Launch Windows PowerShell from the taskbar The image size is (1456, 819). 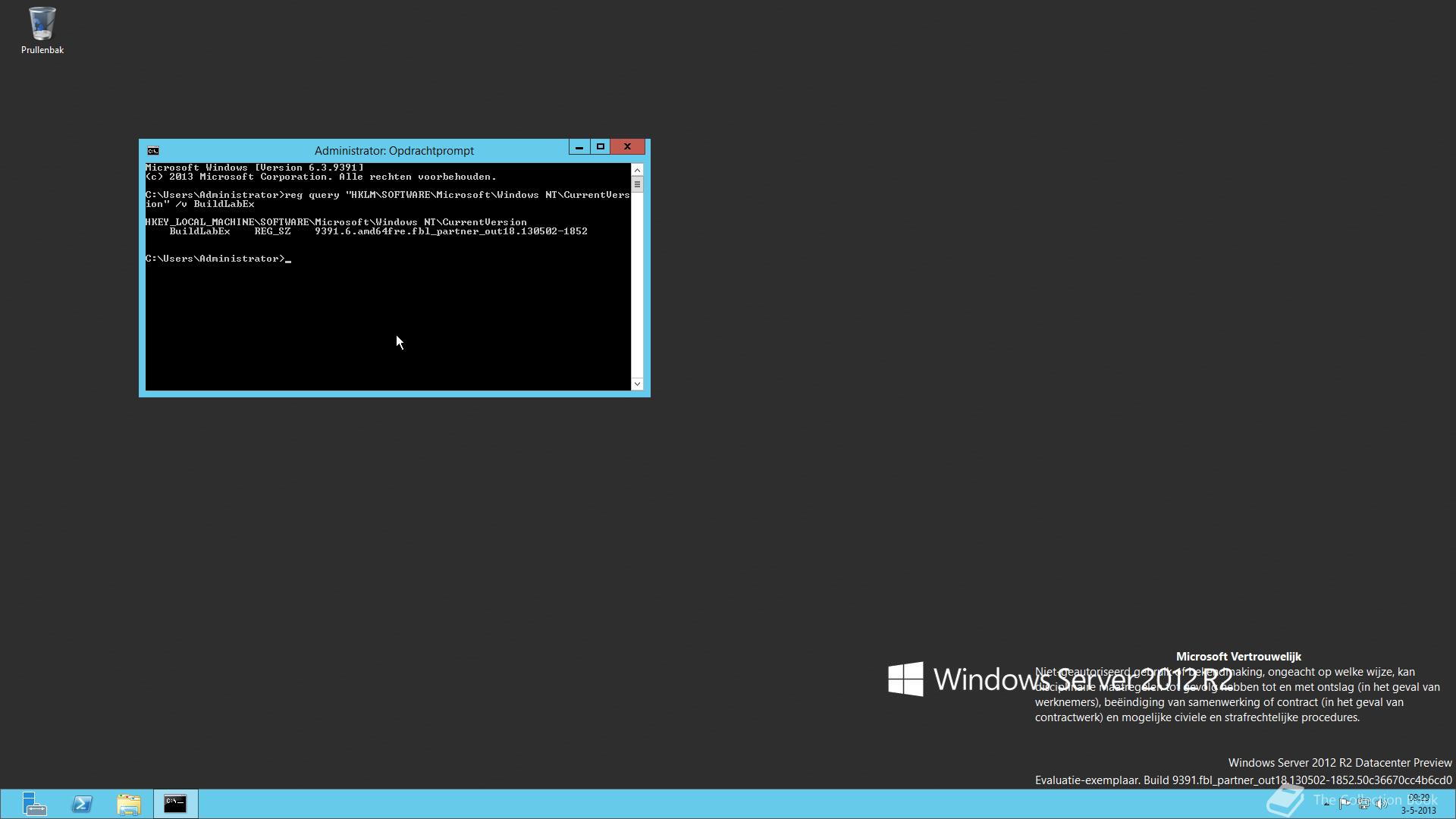(x=82, y=804)
